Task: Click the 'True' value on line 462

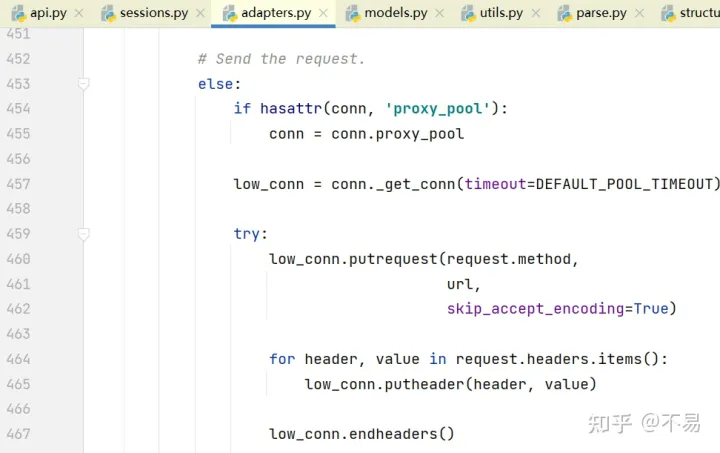Action: click(651, 309)
